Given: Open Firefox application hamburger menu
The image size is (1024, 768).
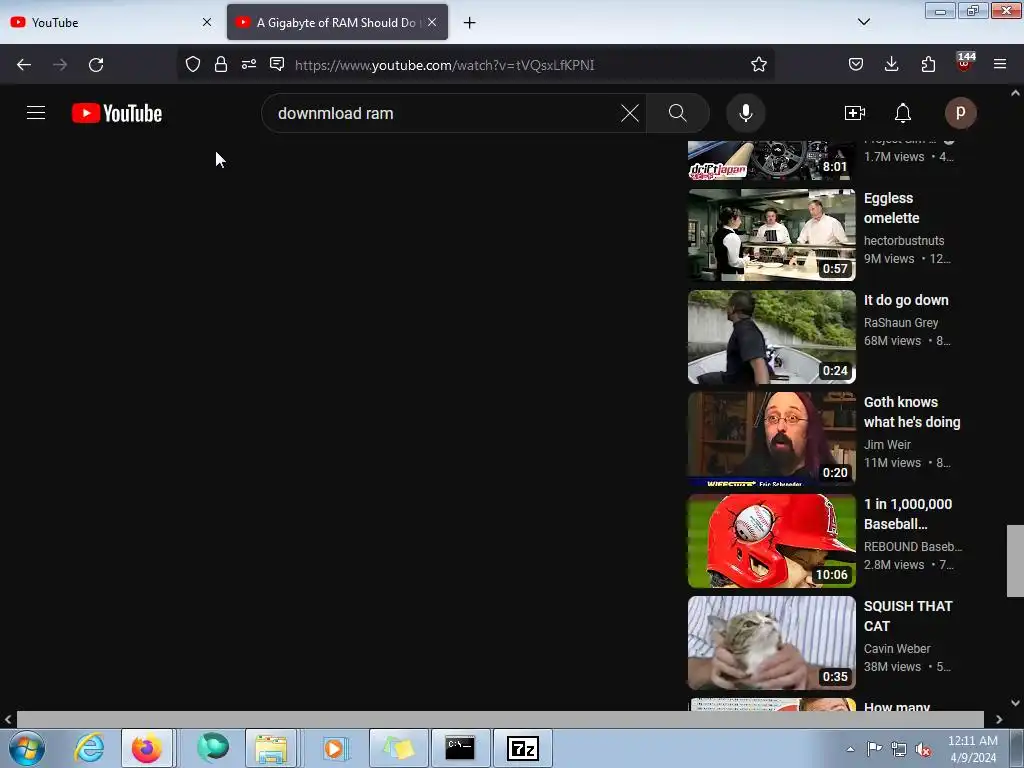Looking at the screenshot, I should (1000, 64).
